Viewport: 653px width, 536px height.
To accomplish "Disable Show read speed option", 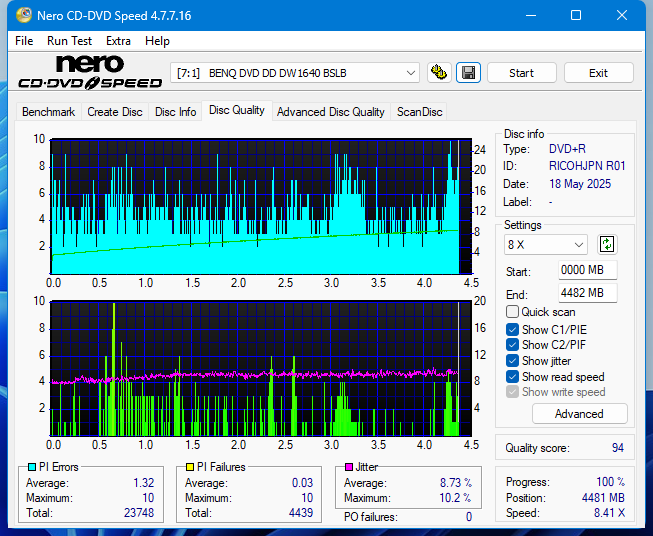I will 513,377.
